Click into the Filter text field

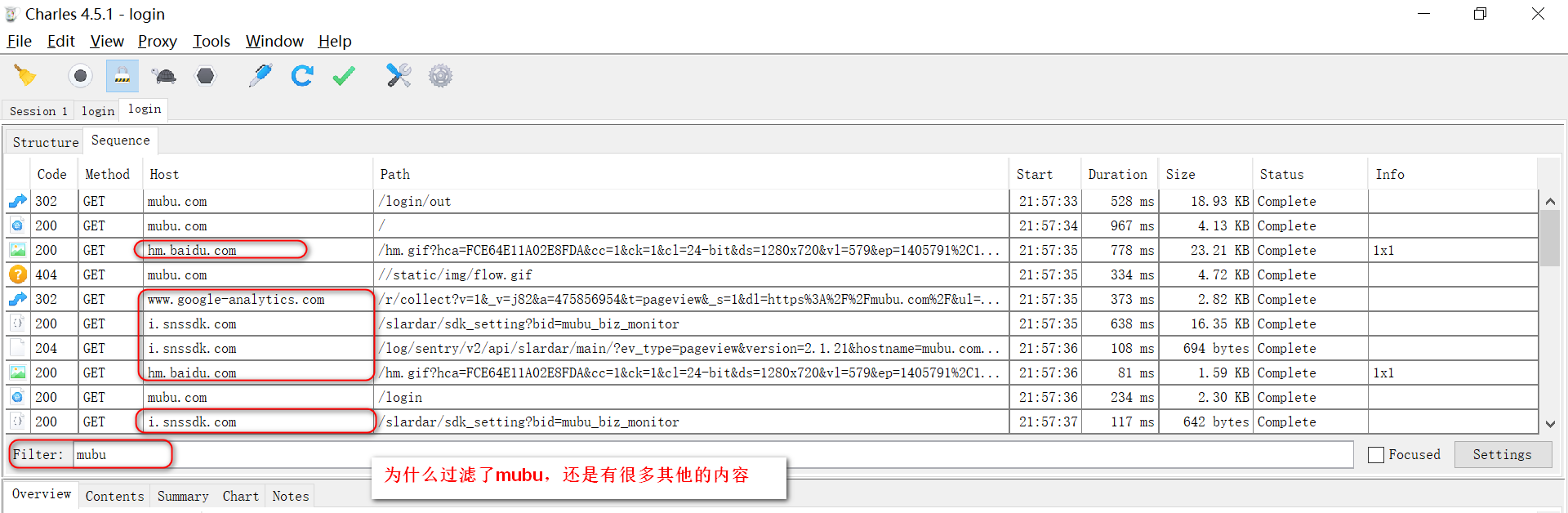(x=713, y=454)
